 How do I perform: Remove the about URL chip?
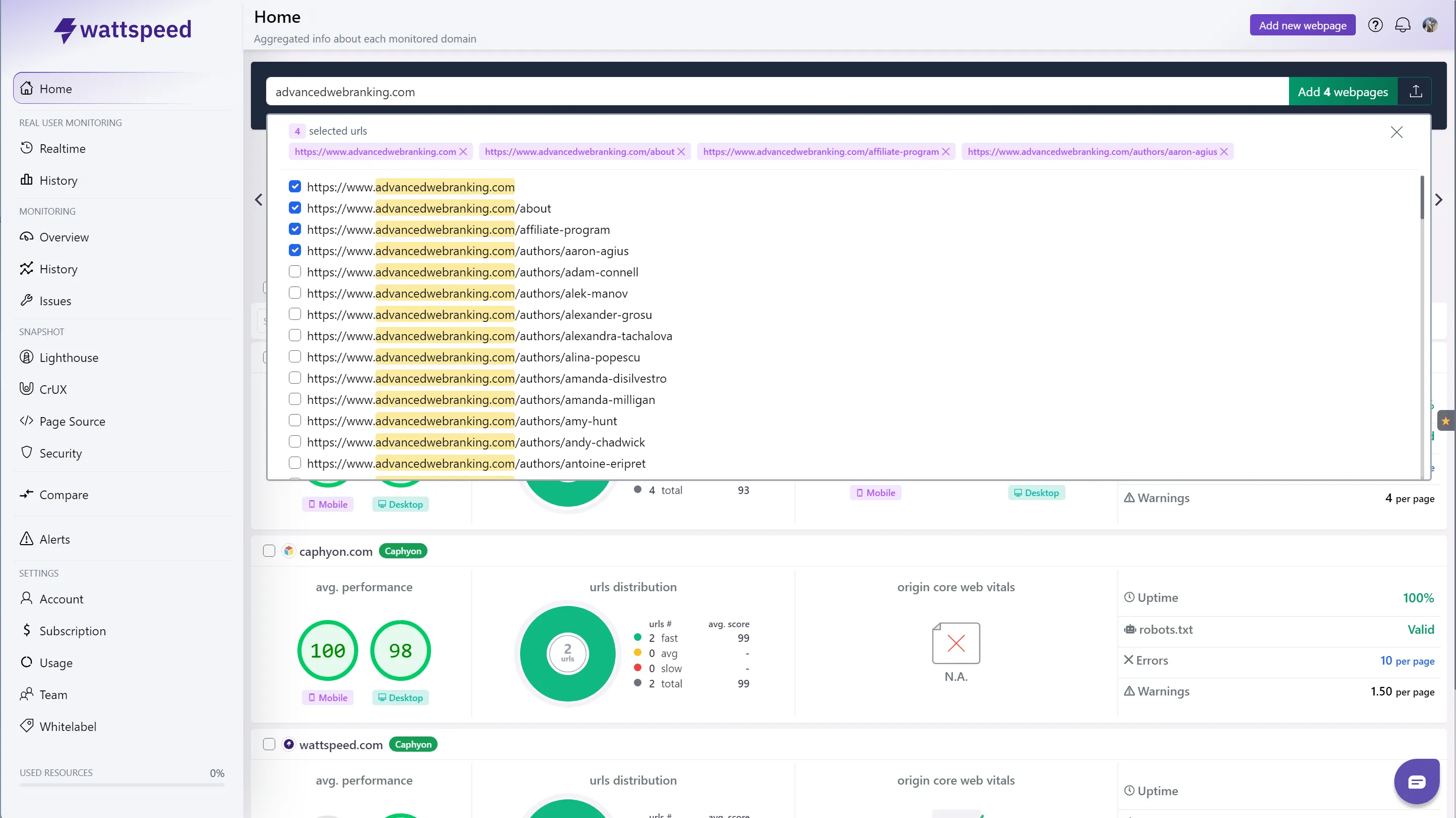click(681, 152)
